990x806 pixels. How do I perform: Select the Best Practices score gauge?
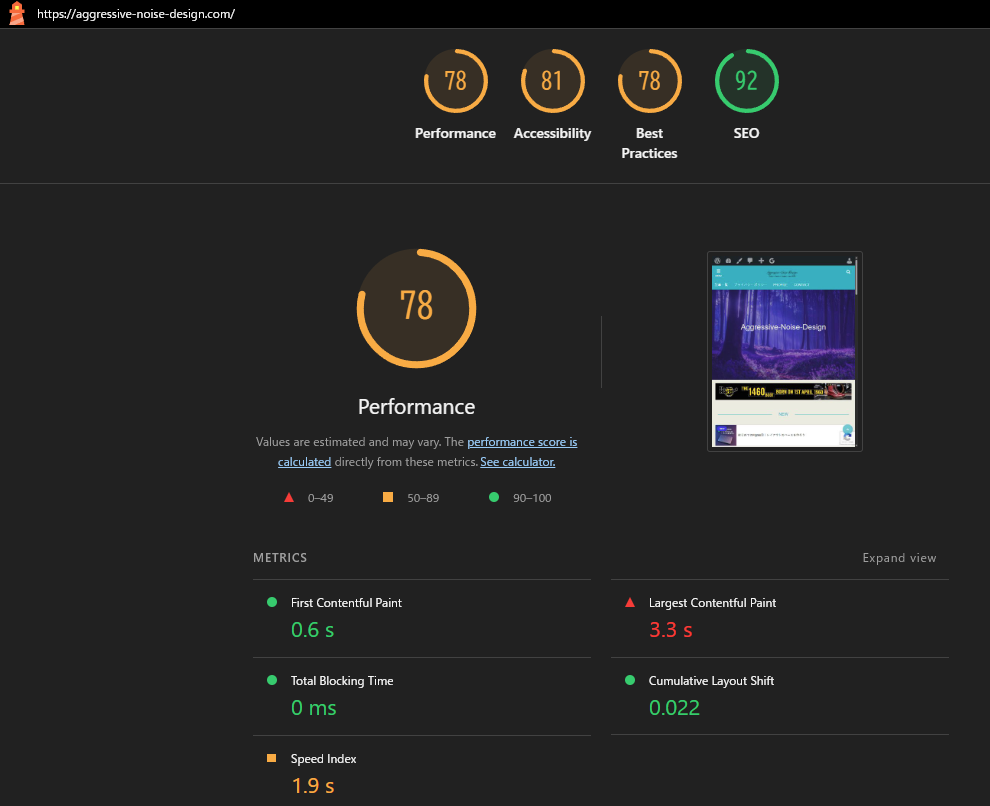[x=649, y=82]
